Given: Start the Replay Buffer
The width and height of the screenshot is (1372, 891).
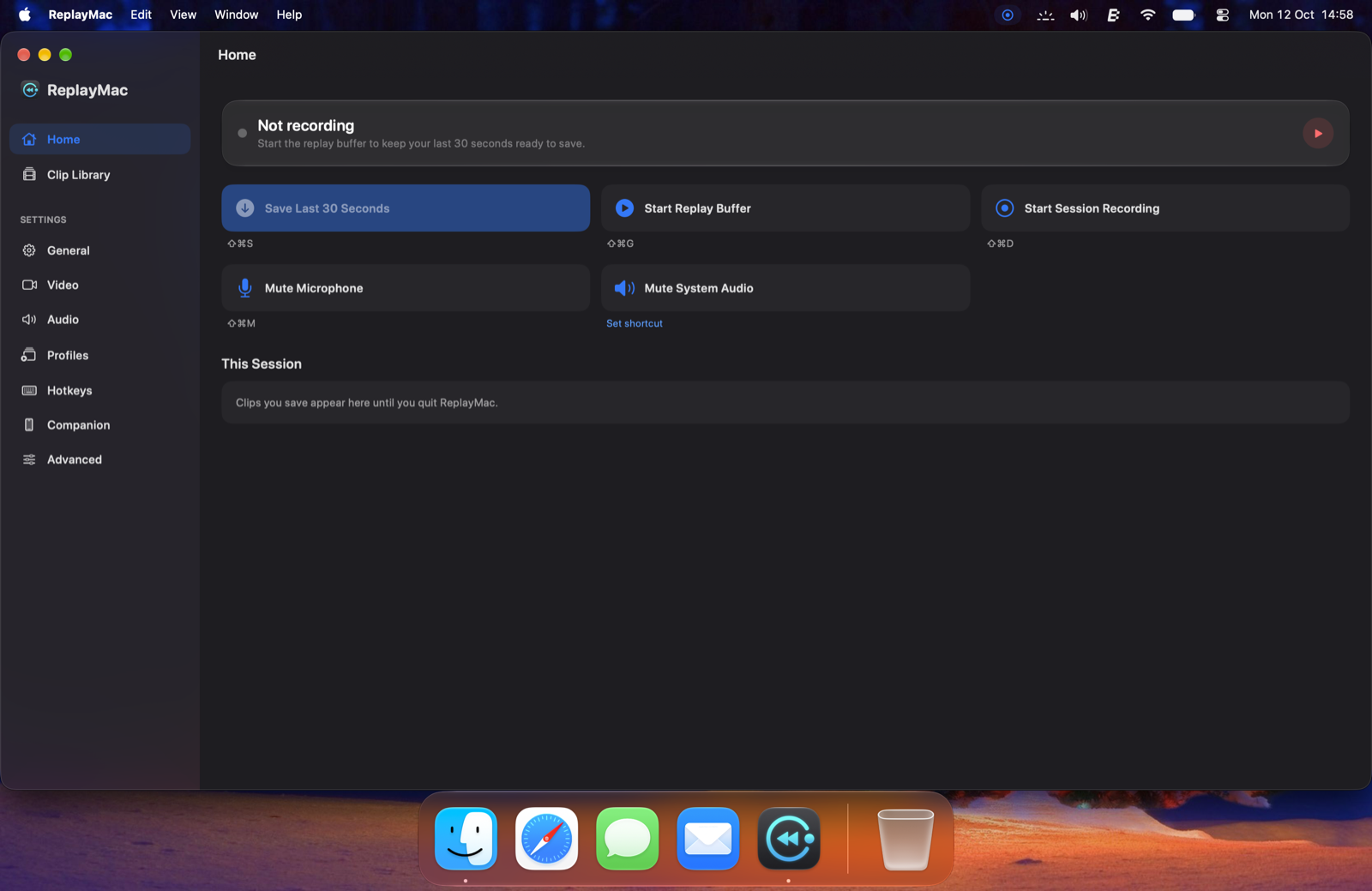Looking at the screenshot, I should 785,208.
